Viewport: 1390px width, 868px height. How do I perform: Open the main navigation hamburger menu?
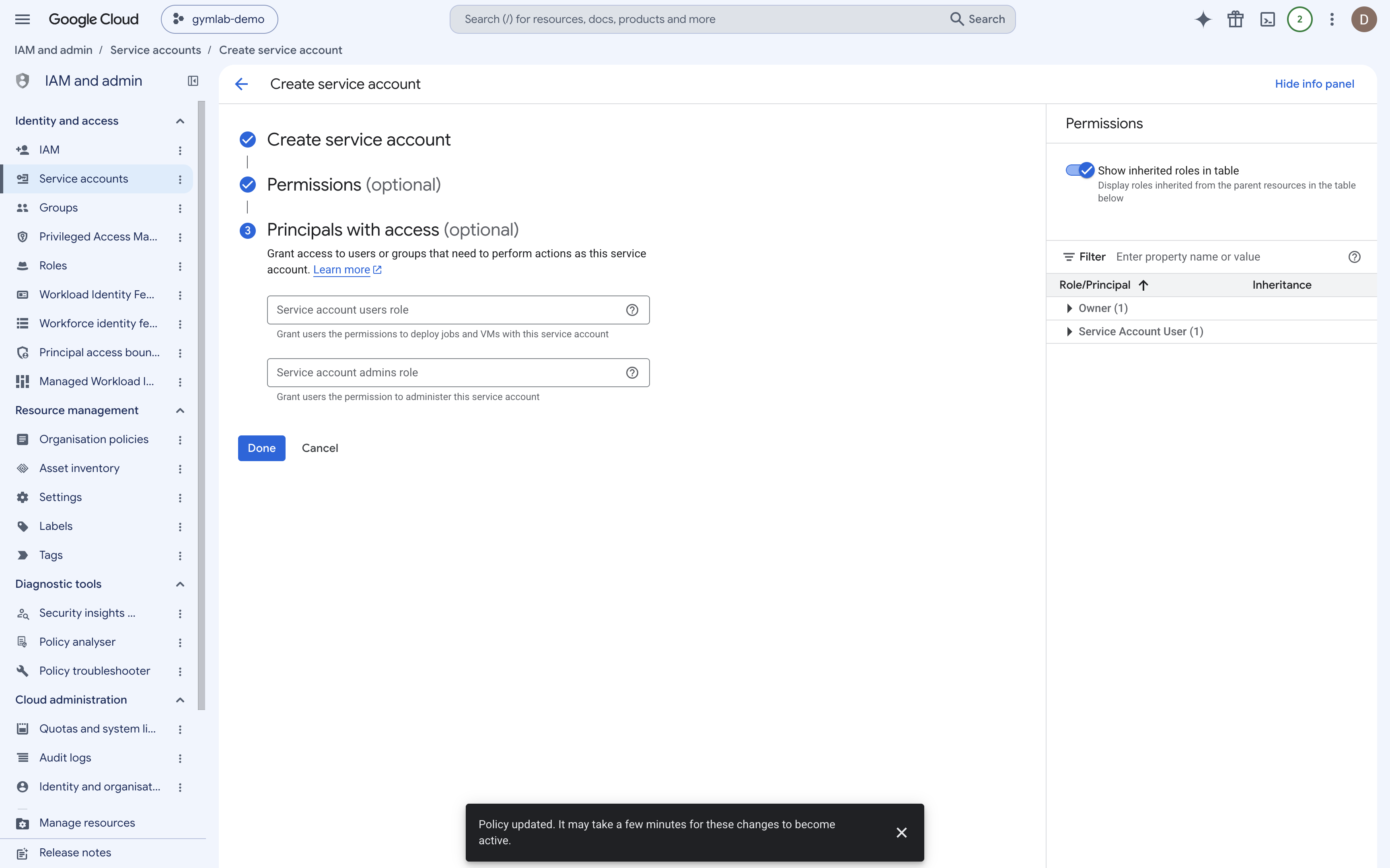[x=23, y=19]
